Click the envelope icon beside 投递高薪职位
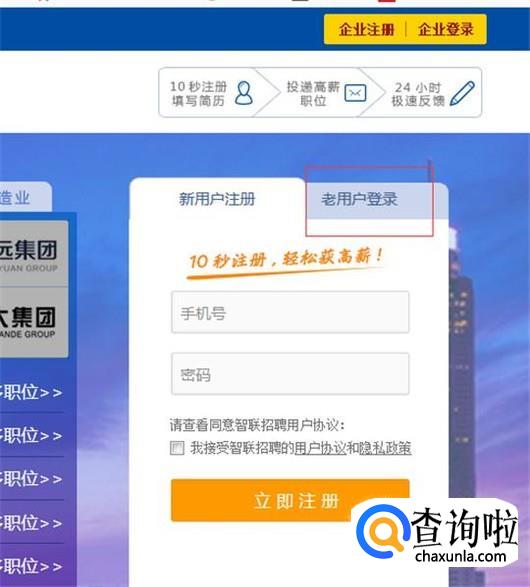This screenshot has width=530, height=587. [x=355, y=93]
